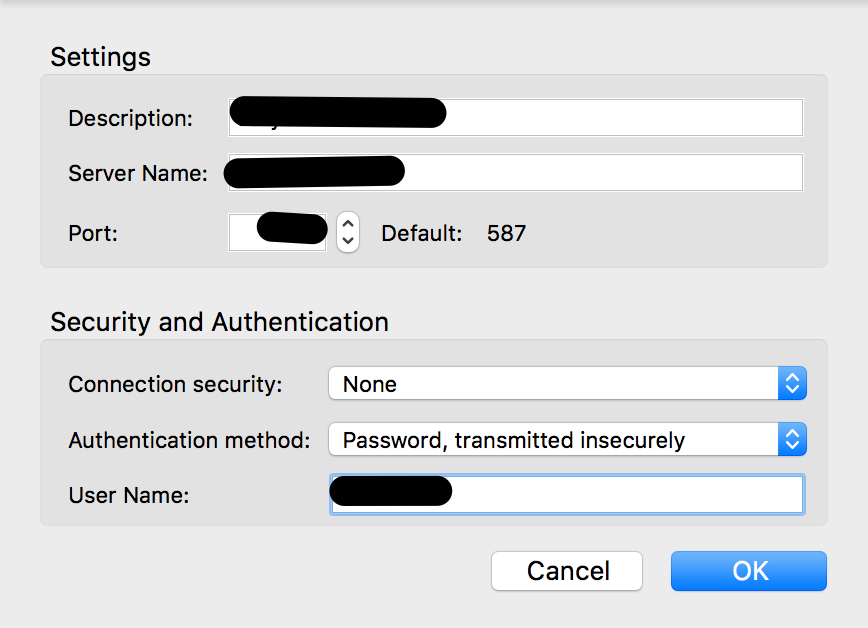Click the blue arrows on Connection security popup
The image size is (868, 628).
792,384
